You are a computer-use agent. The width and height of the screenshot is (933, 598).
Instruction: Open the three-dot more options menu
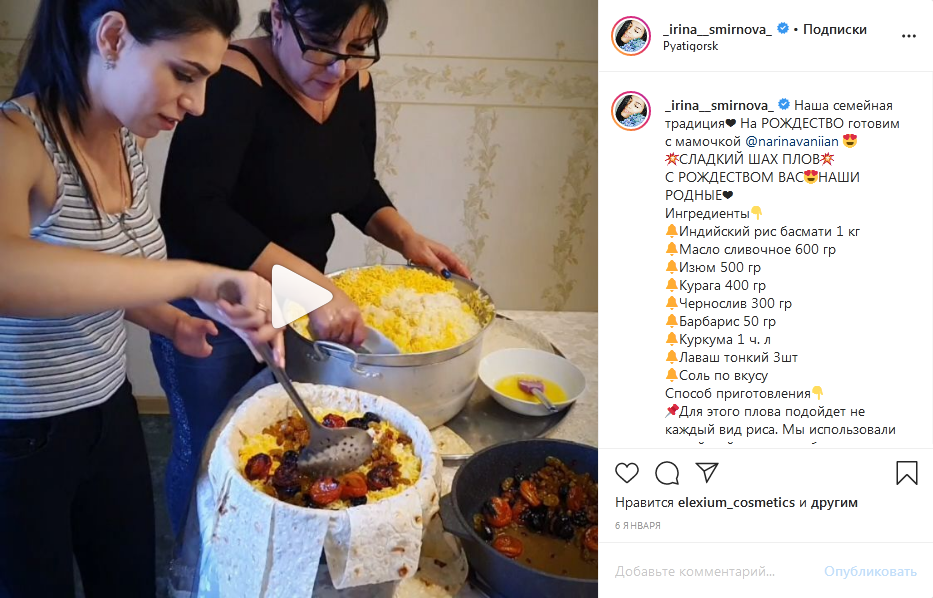pyautogui.click(x=909, y=36)
